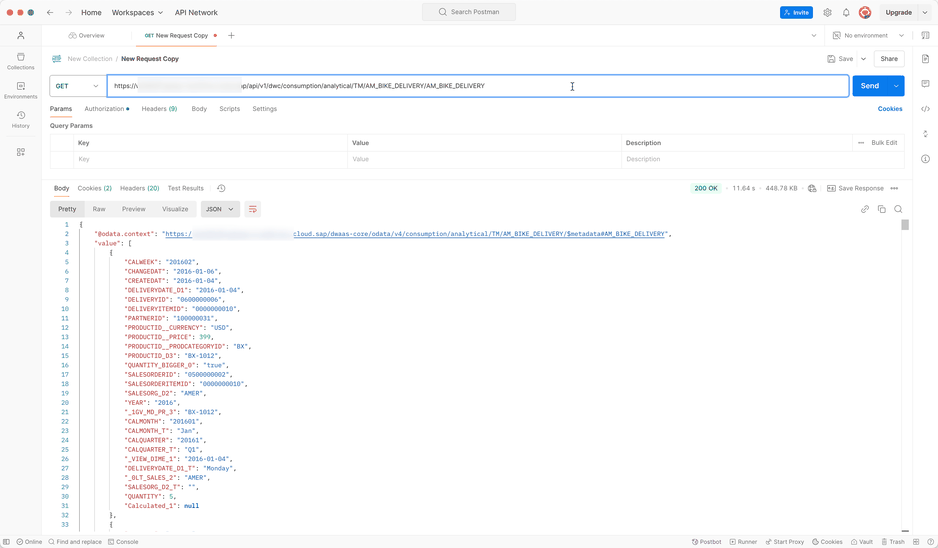Open the account profile sidebar icon
This screenshot has width=938, height=548.
[20, 35]
